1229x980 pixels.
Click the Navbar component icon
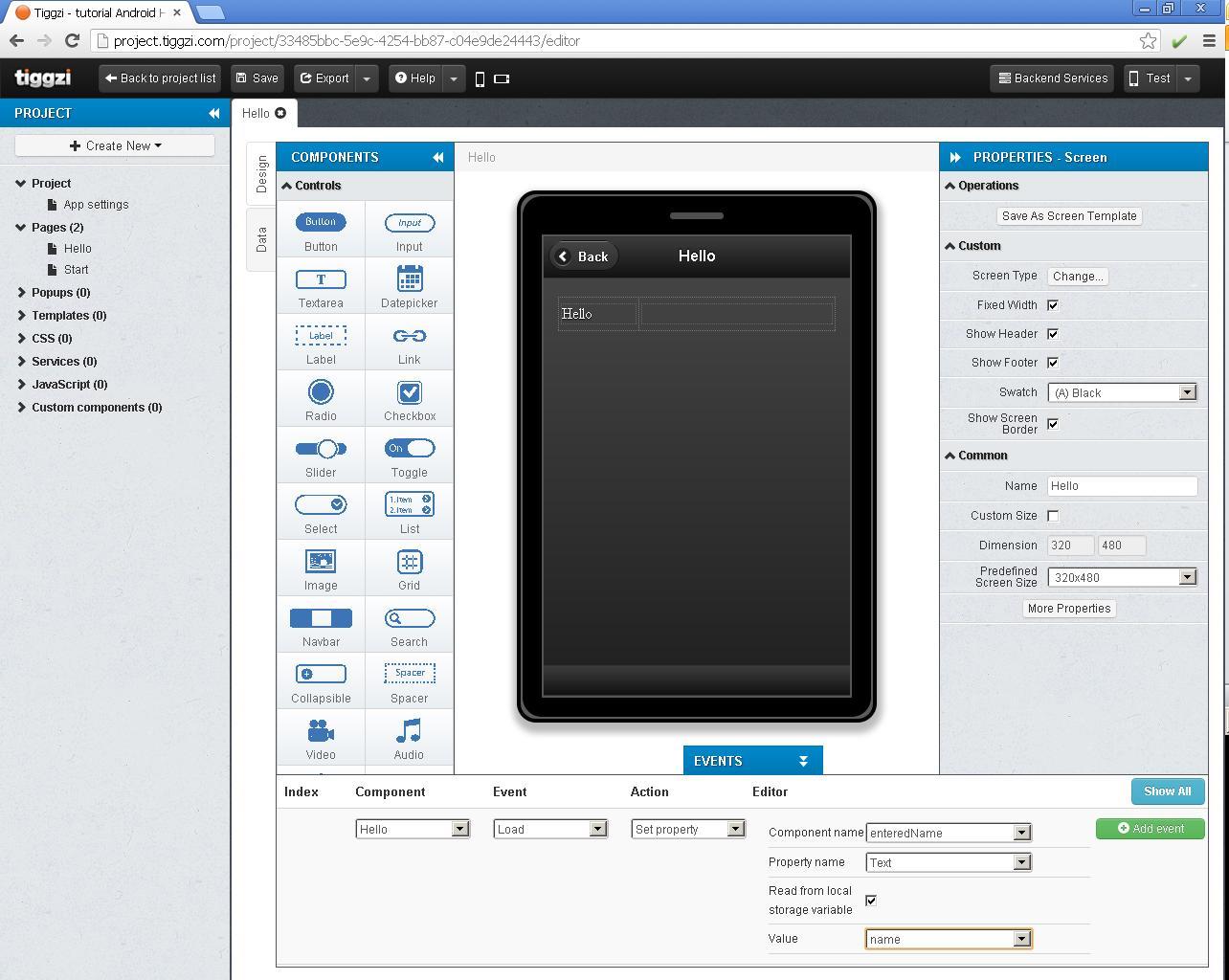[x=321, y=618]
